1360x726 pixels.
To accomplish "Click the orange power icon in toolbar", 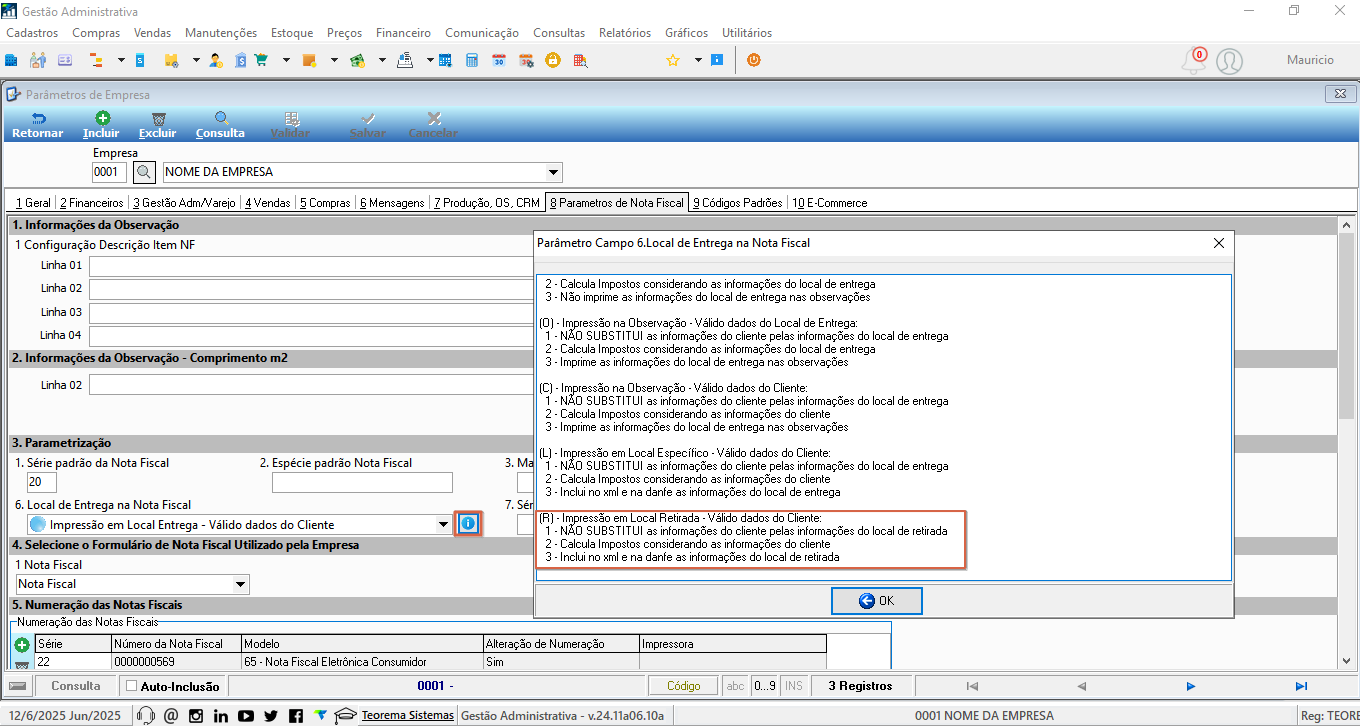I will point(754,60).
